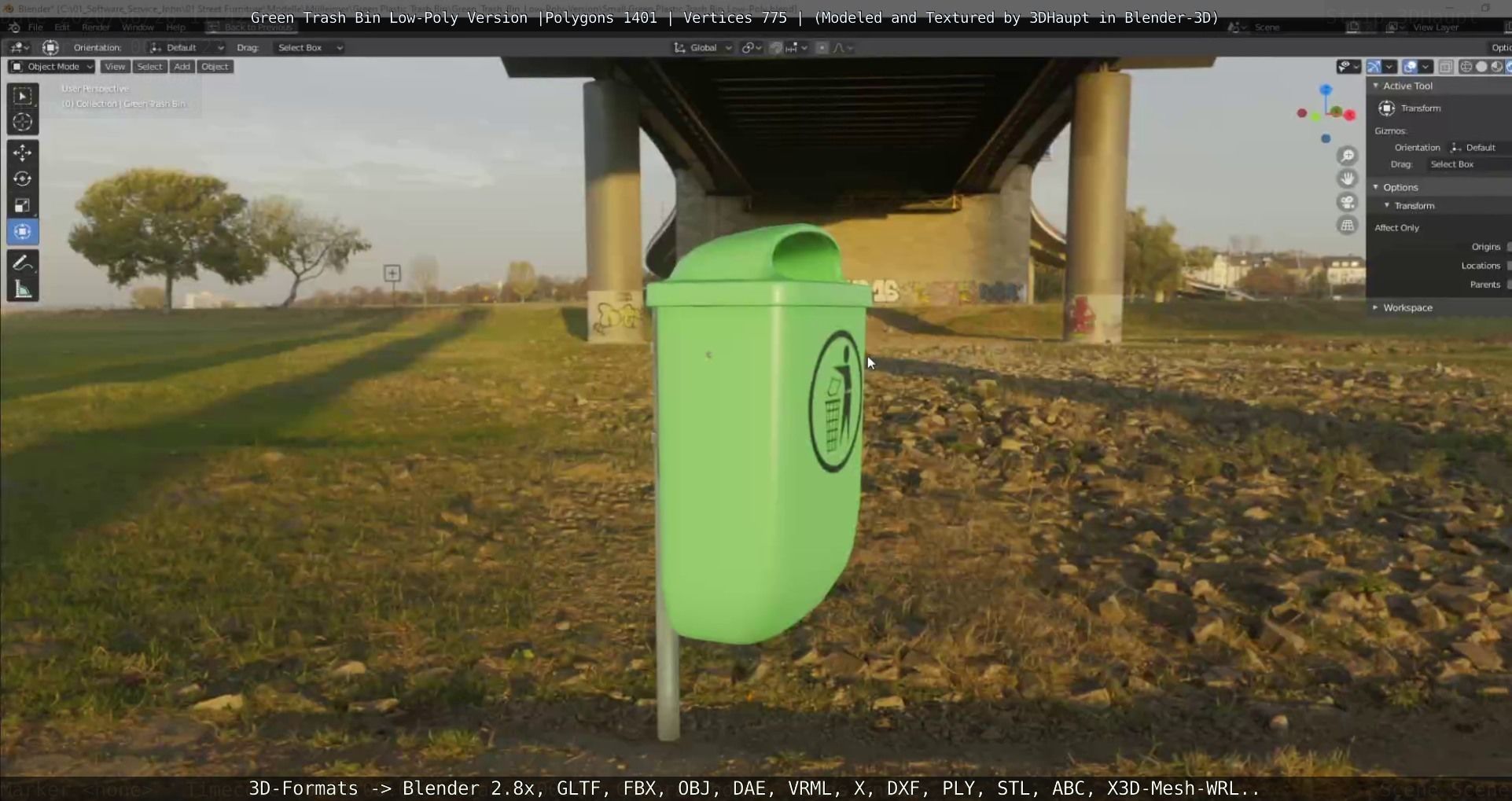Select the Scale tool

point(22,205)
